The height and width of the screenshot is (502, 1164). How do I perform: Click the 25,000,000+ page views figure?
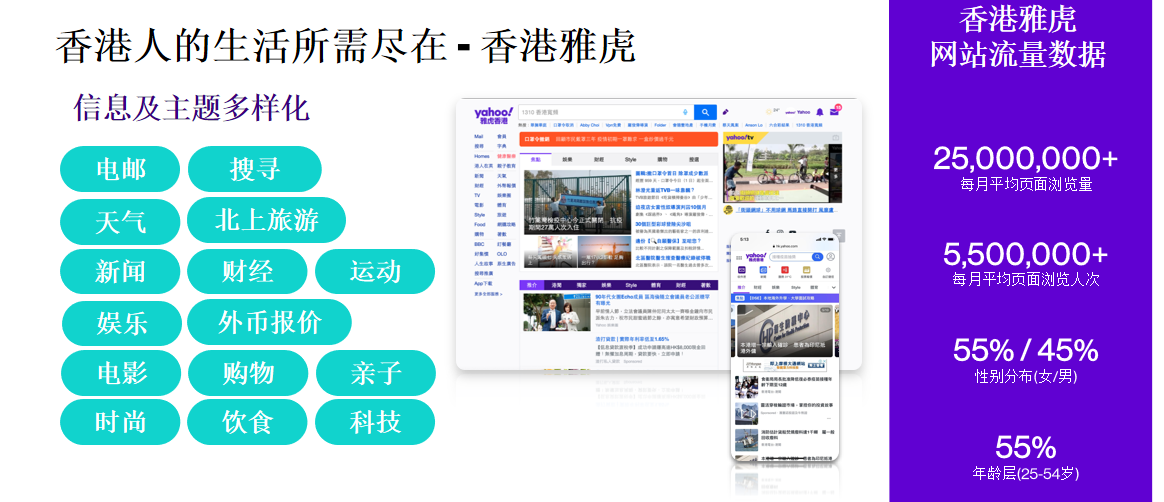click(x=1025, y=158)
